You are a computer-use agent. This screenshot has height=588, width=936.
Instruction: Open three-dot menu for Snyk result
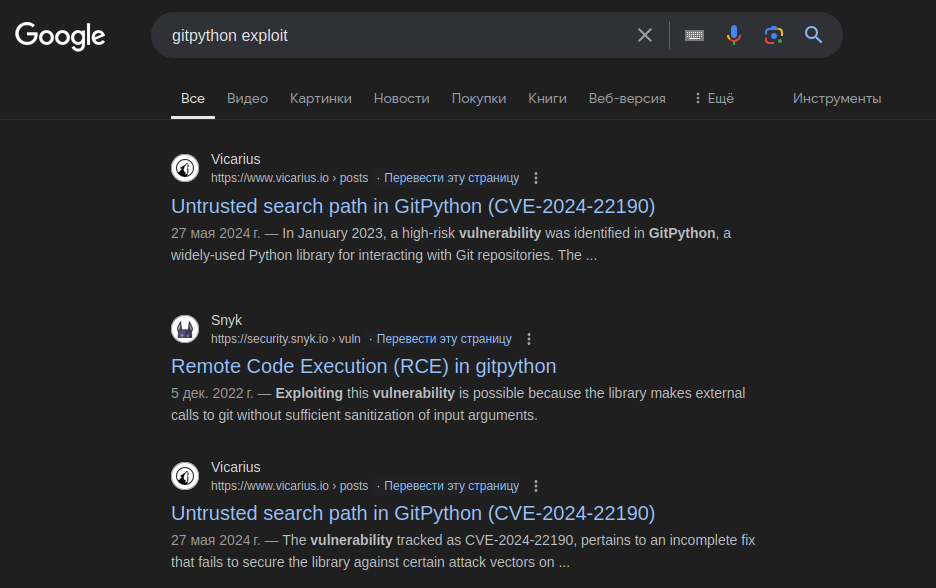pyautogui.click(x=529, y=339)
